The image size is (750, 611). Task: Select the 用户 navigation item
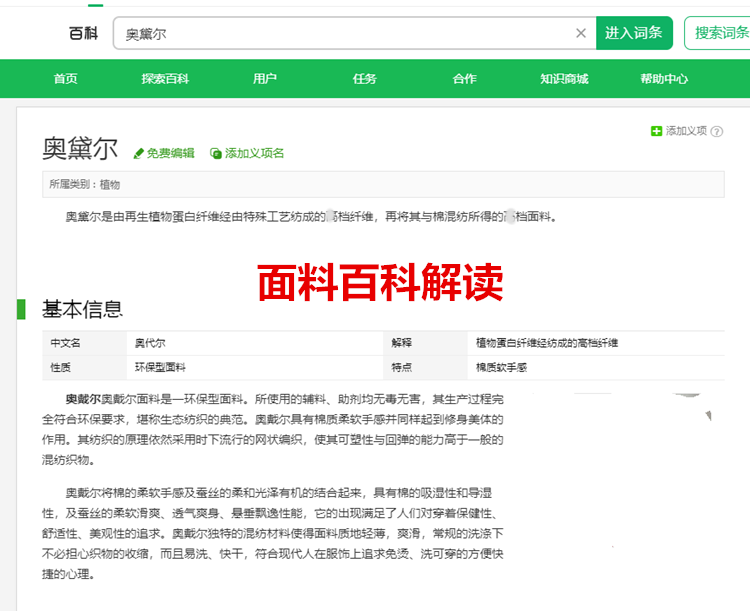click(265, 79)
